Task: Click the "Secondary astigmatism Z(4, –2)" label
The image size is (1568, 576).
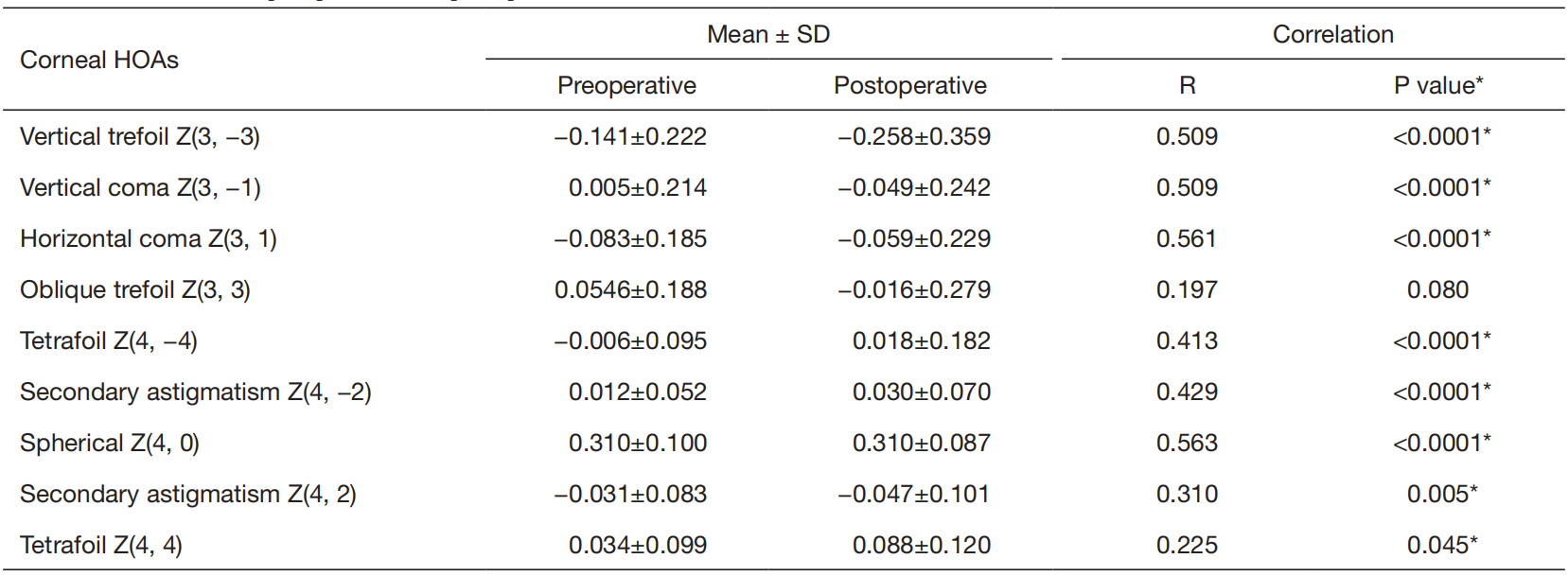Action: point(196,393)
